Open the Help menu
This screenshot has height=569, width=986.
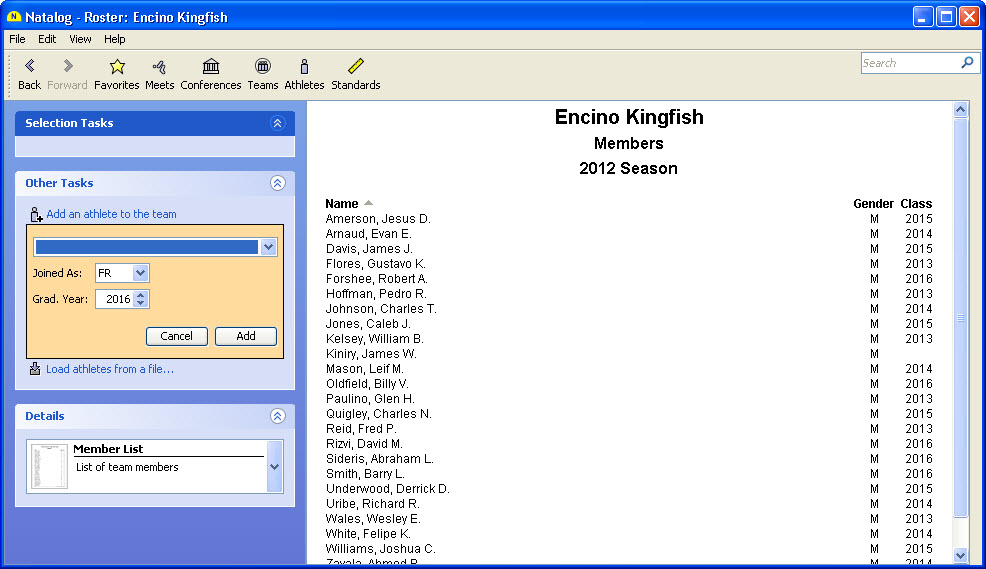(x=115, y=39)
